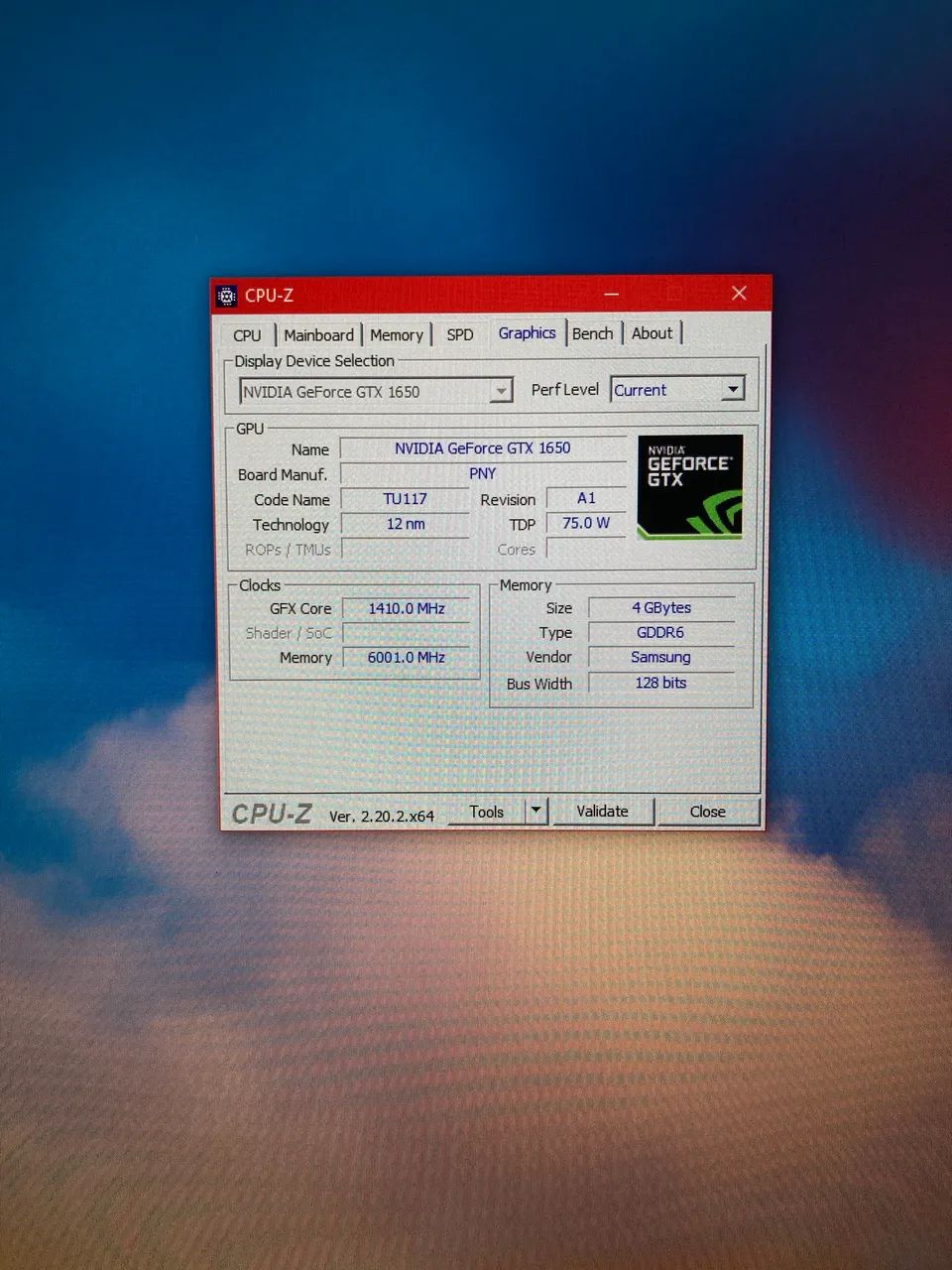Minimize the CPU-Z window
Viewport: 952px width, 1270px height.
612,294
